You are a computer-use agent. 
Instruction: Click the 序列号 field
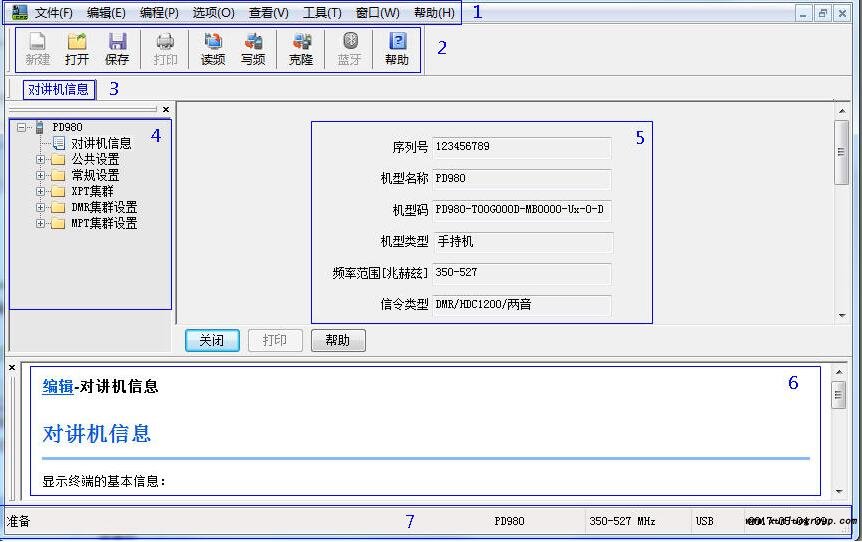(x=522, y=147)
